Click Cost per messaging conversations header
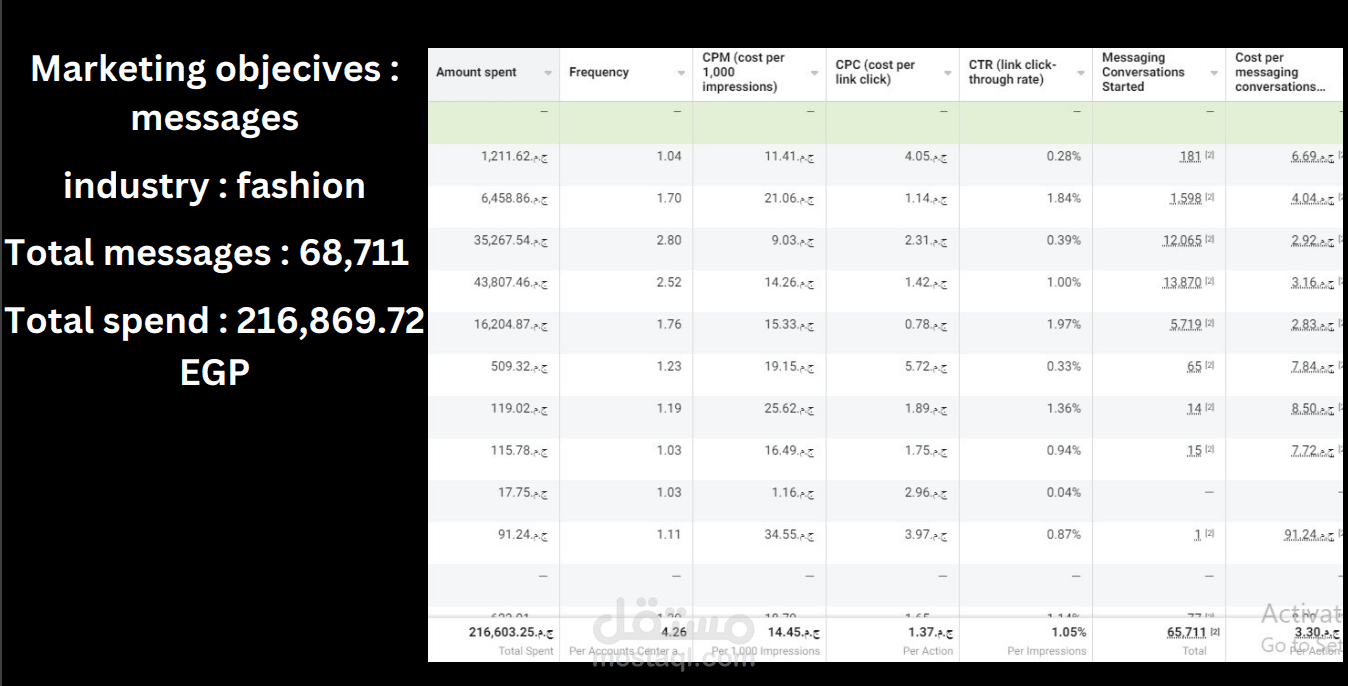The width and height of the screenshot is (1348, 686). [1281, 72]
